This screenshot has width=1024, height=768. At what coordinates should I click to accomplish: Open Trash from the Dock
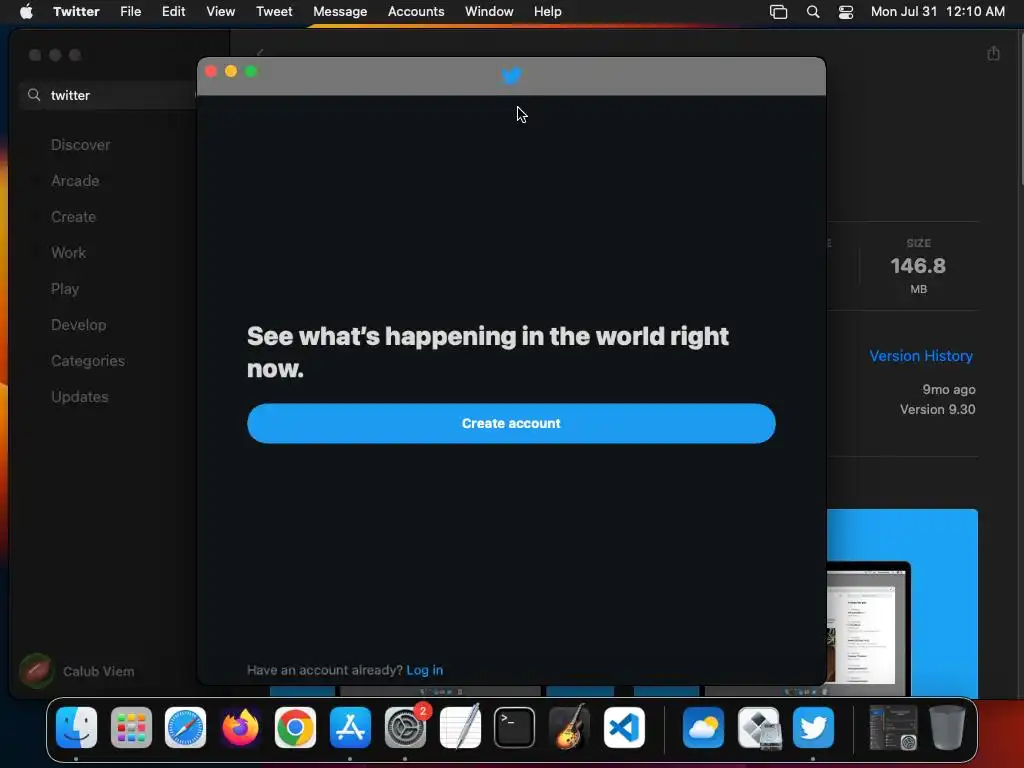click(947, 728)
